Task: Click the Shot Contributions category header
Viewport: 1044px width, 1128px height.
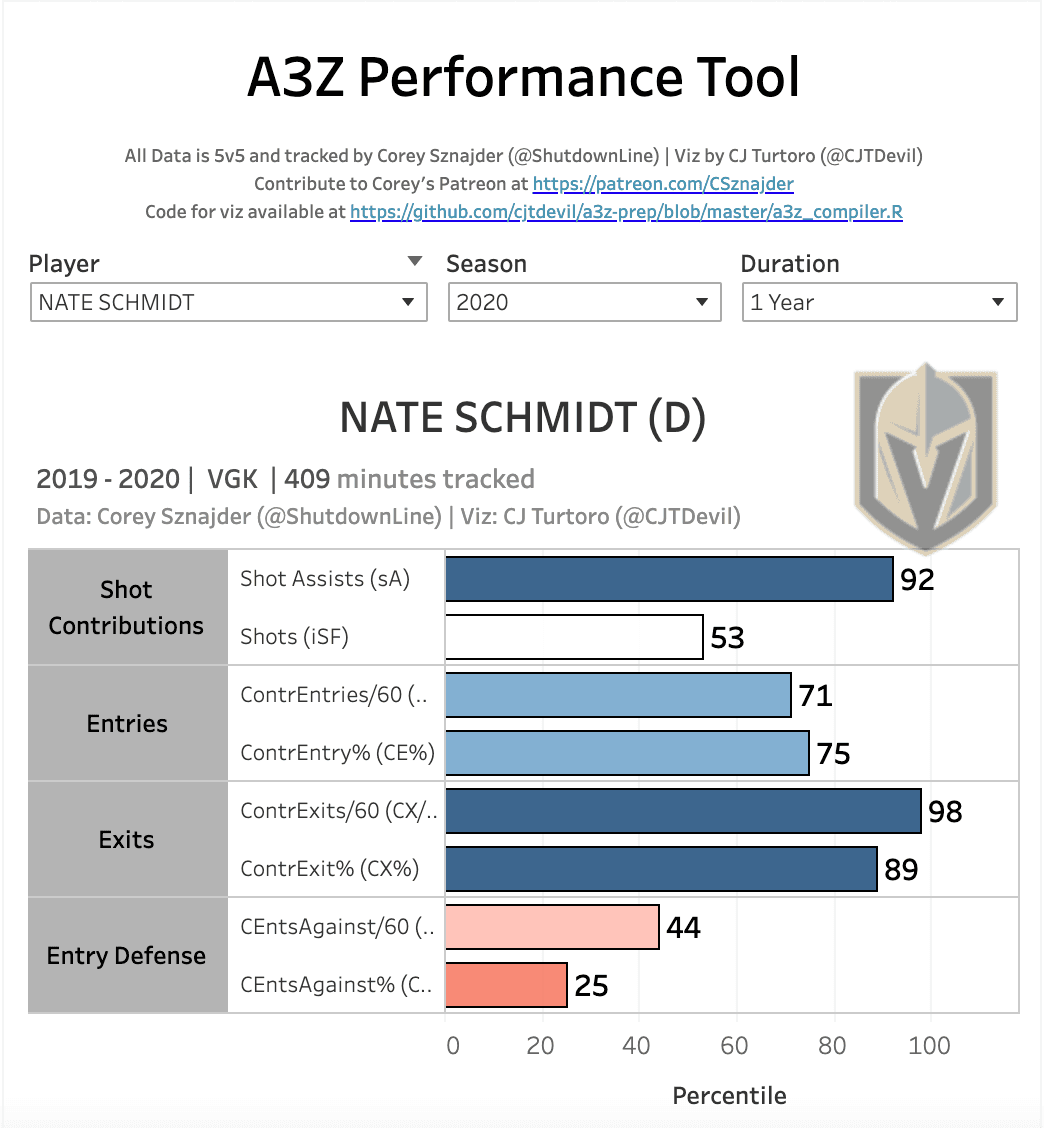Action: pos(127,607)
